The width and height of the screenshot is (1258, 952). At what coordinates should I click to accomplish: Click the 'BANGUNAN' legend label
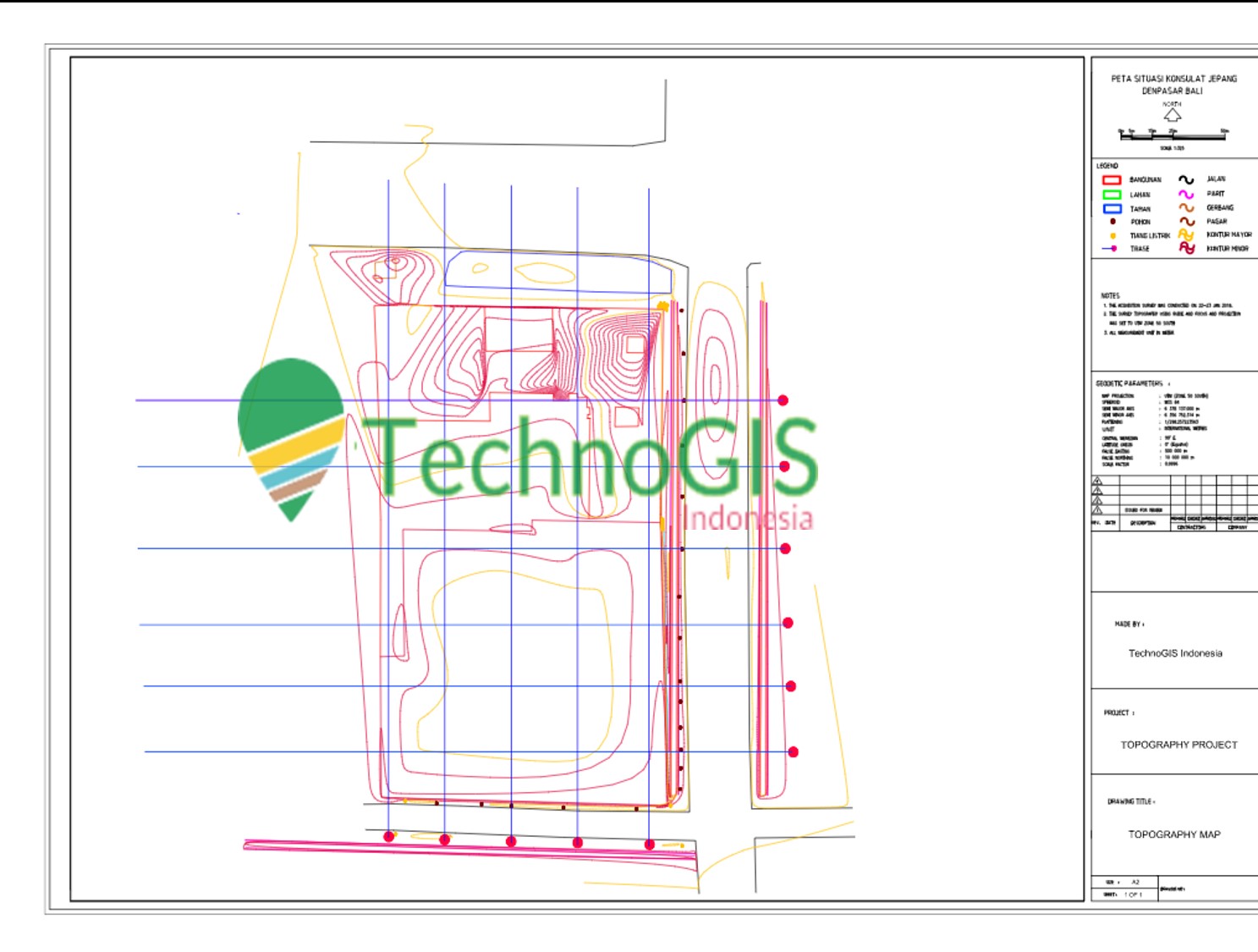coord(1145,179)
